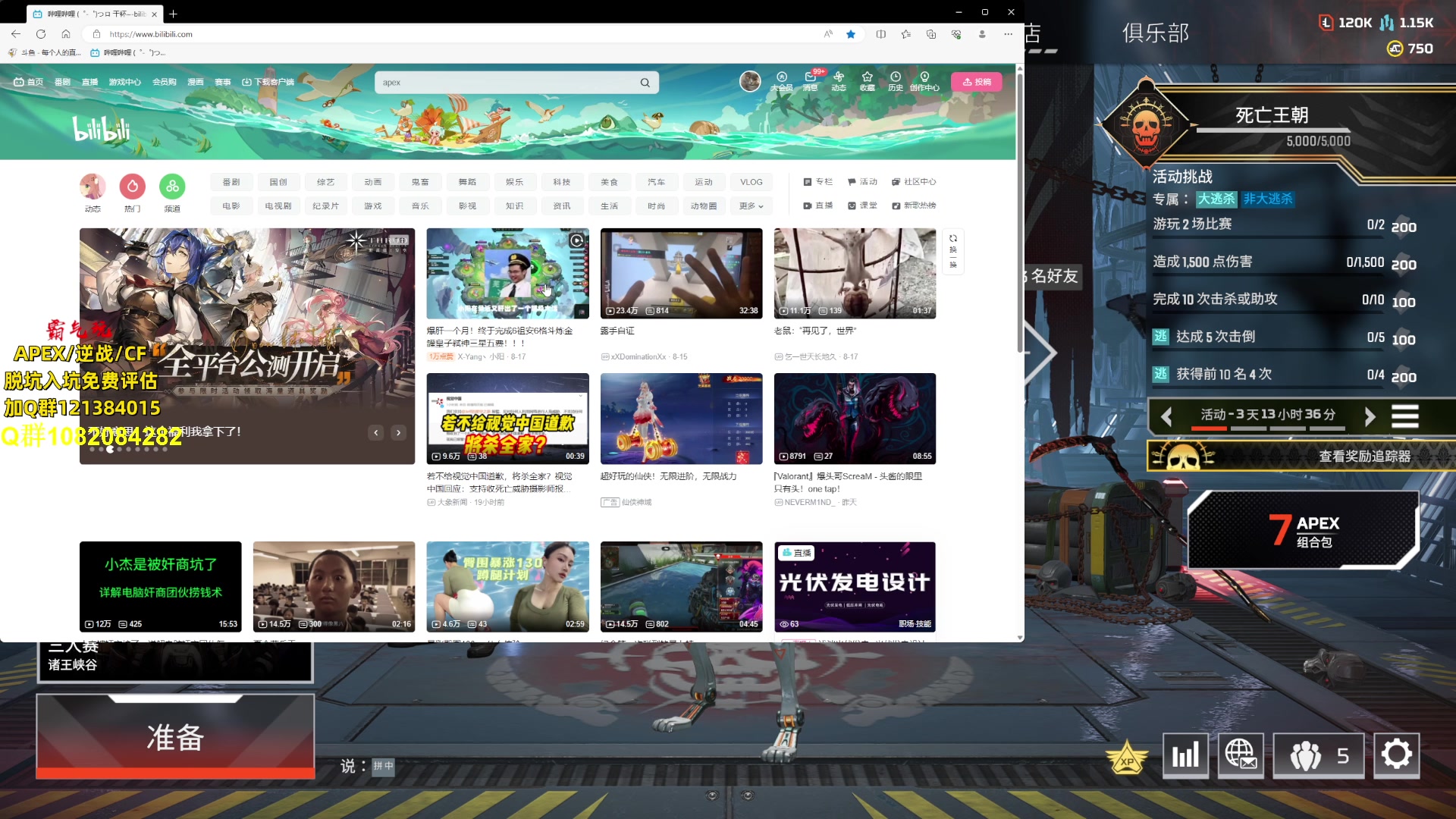The image size is (1456, 819).
Task: Click the pink 投稿 upload button
Action: coord(977,82)
